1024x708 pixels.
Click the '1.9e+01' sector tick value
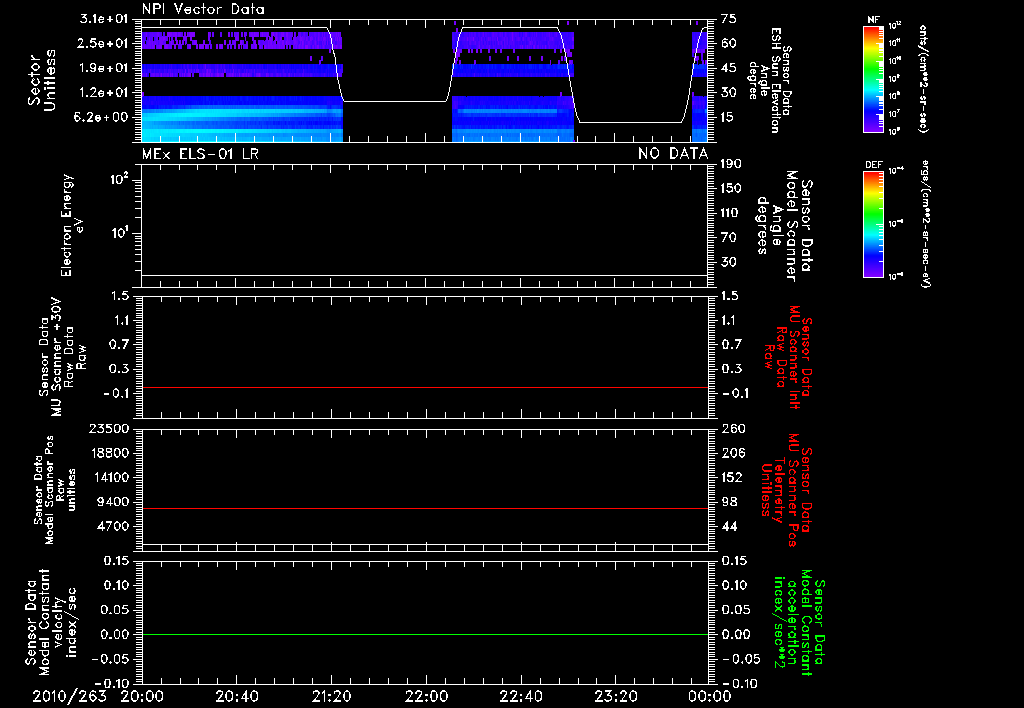pos(104,68)
